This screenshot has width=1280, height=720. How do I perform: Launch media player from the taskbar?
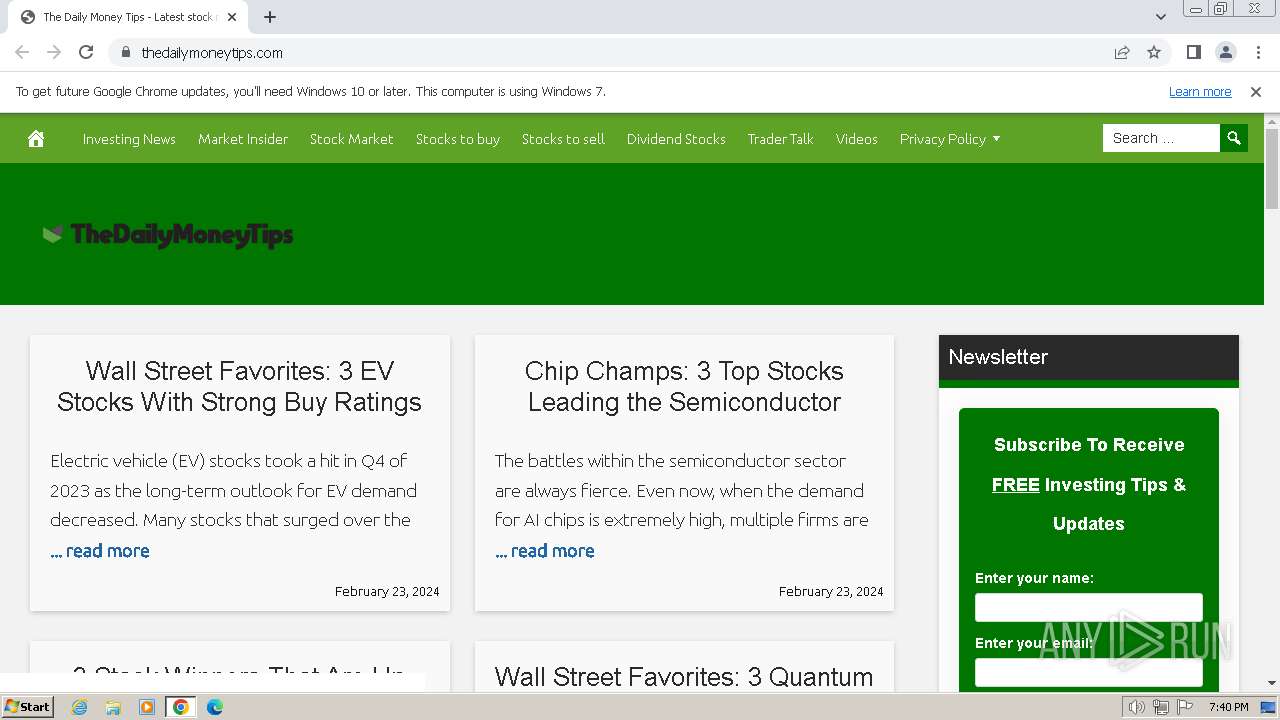point(147,707)
